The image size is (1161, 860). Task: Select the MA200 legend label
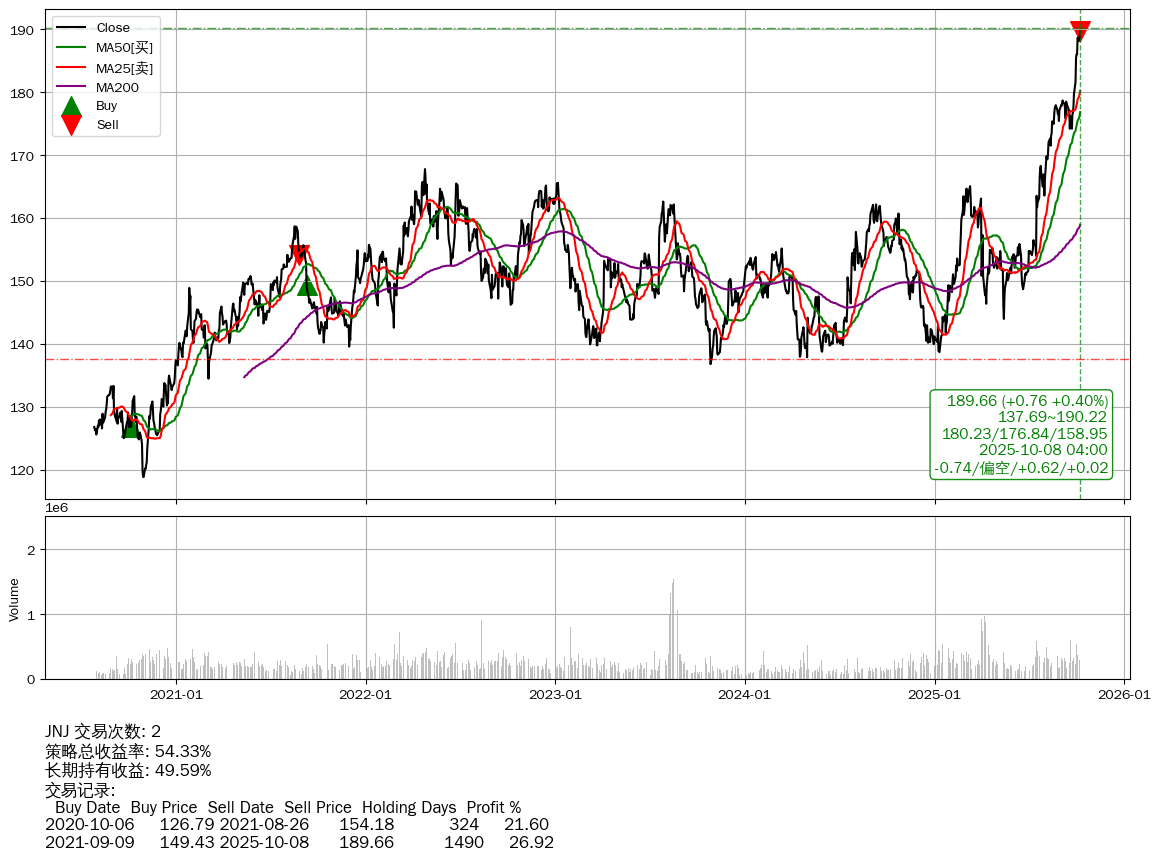coord(117,87)
